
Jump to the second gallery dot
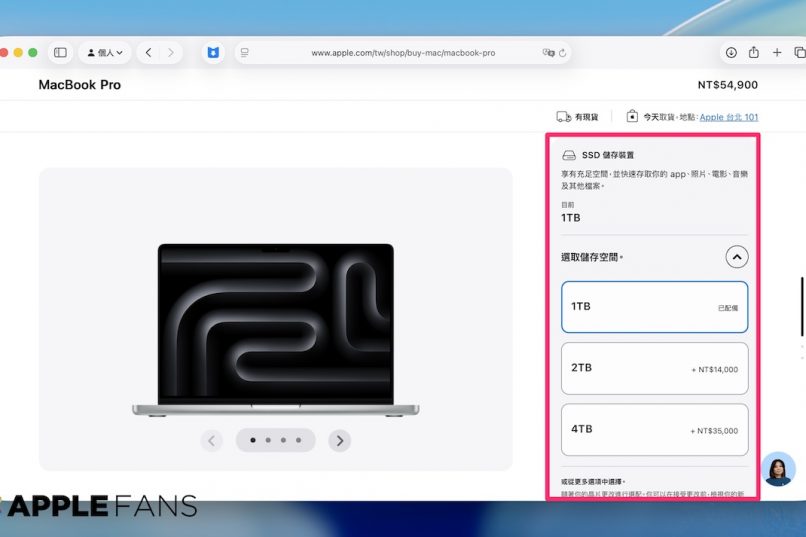point(268,440)
